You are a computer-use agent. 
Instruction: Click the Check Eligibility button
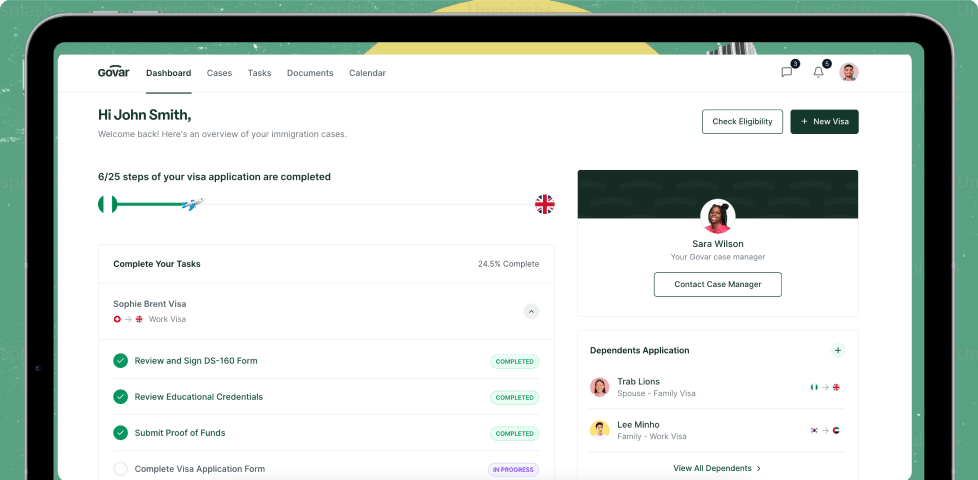(742, 122)
